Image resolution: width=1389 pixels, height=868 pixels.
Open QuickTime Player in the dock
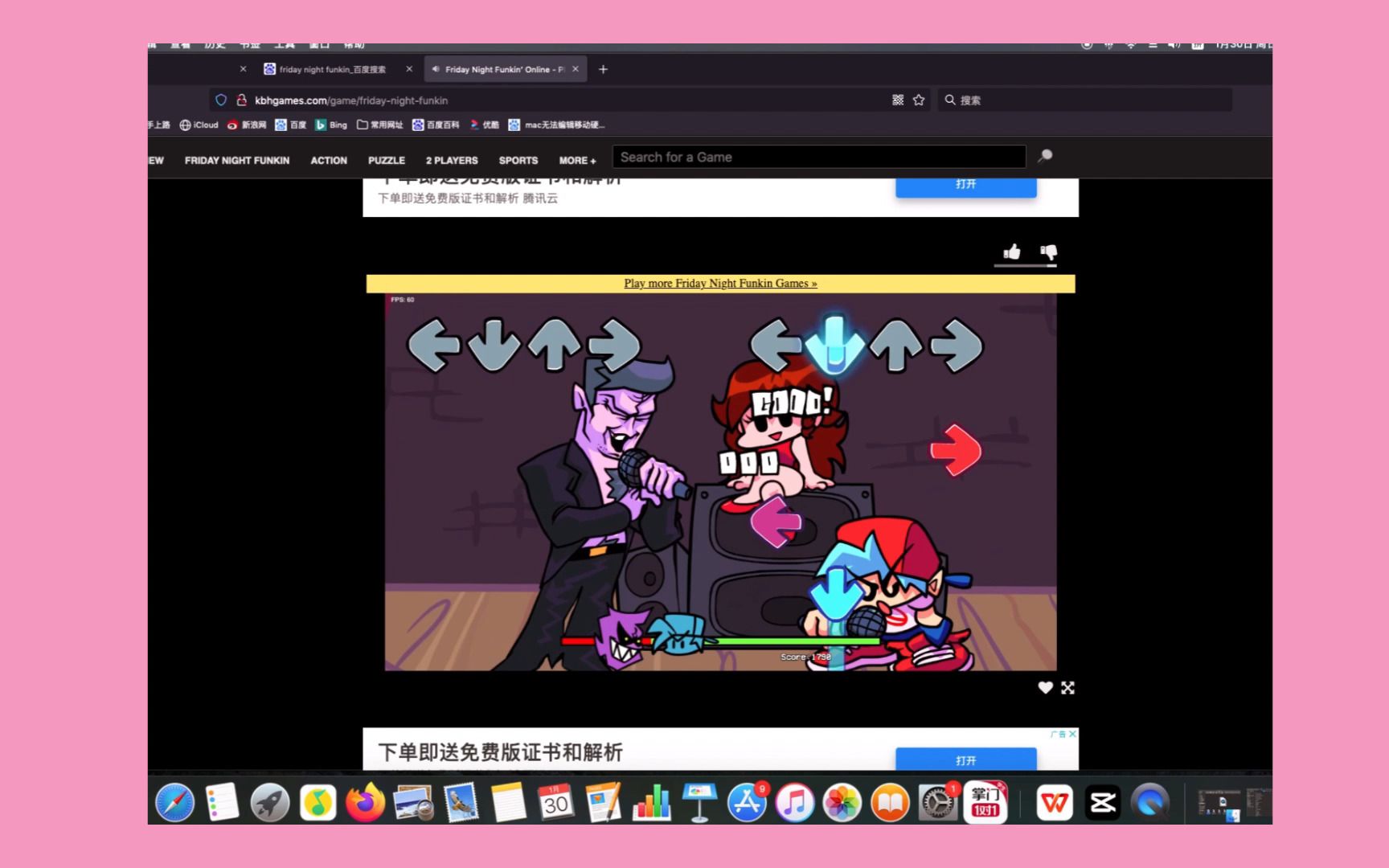tap(1150, 802)
